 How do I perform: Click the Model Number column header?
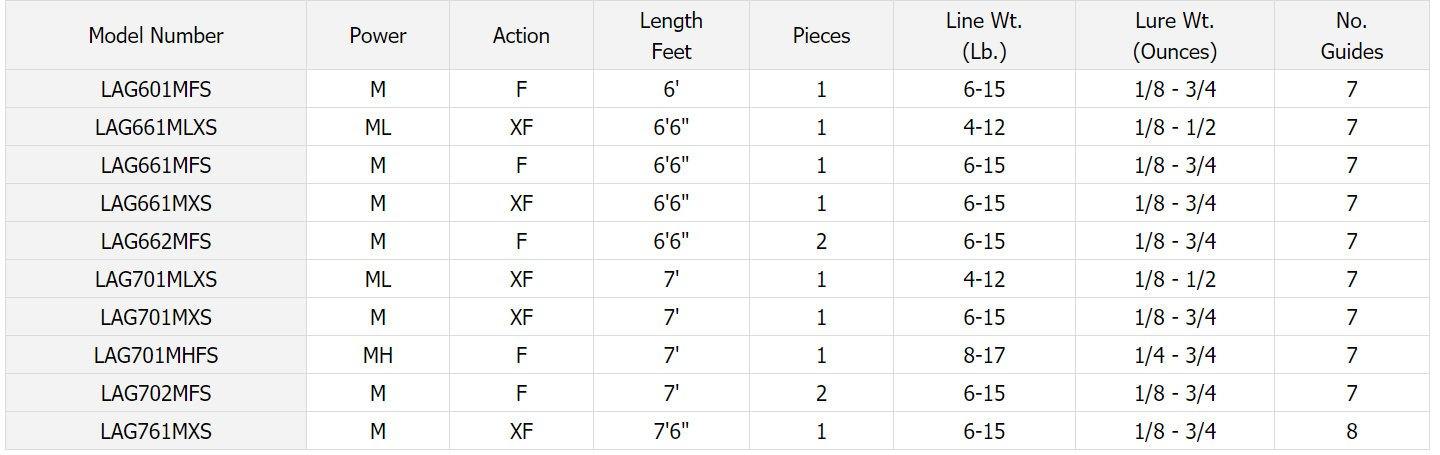pyautogui.click(x=156, y=36)
